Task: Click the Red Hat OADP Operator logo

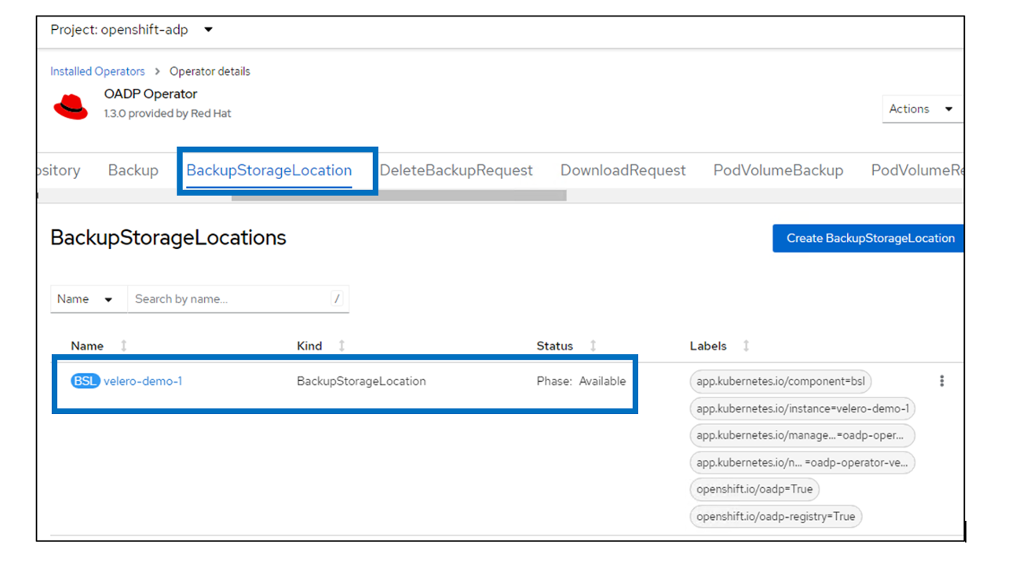Action: coord(71,105)
